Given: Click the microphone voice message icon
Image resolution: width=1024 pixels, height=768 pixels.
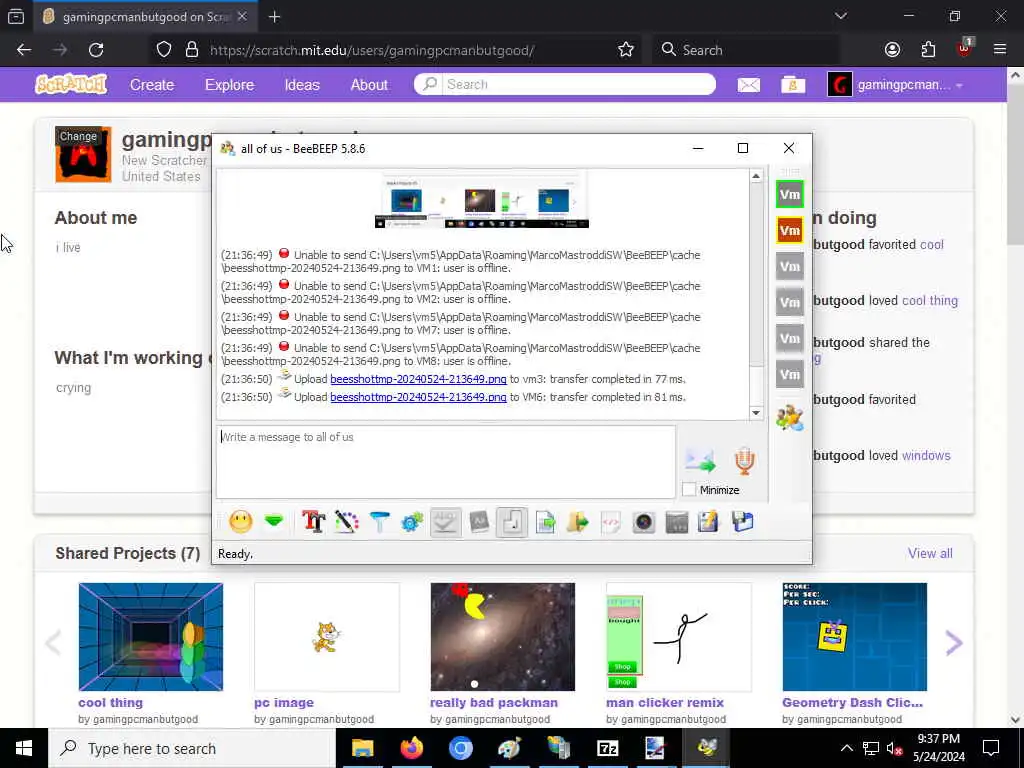Looking at the screenshot, I should click(744, 461).
